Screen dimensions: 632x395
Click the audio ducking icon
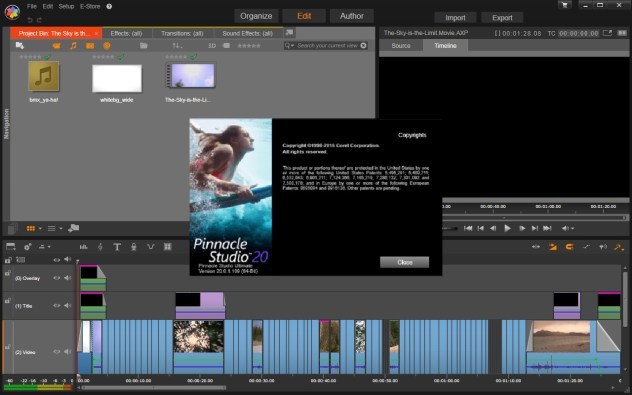[x=150, y=247]
